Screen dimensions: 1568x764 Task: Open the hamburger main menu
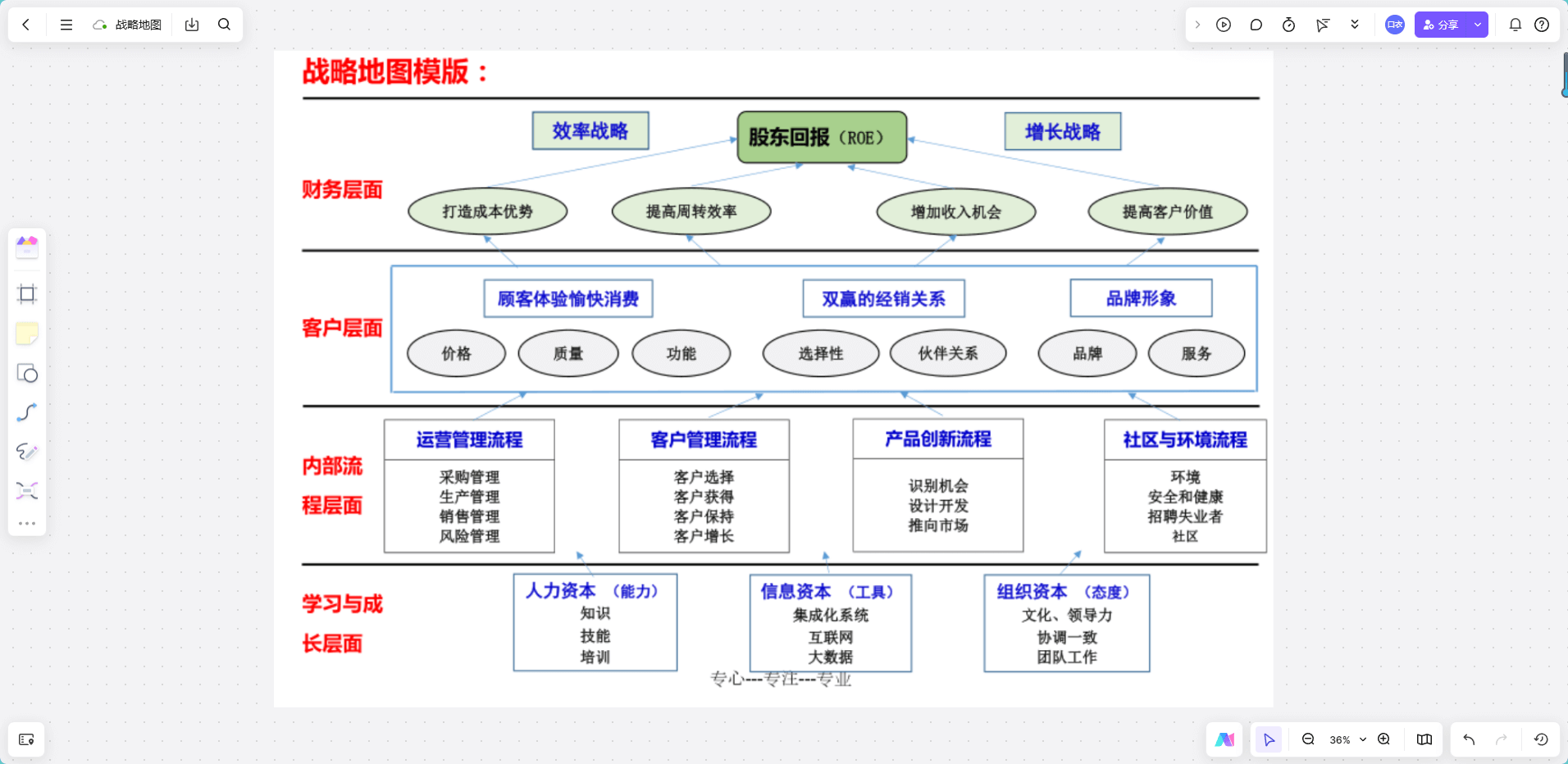pos(66,25)
